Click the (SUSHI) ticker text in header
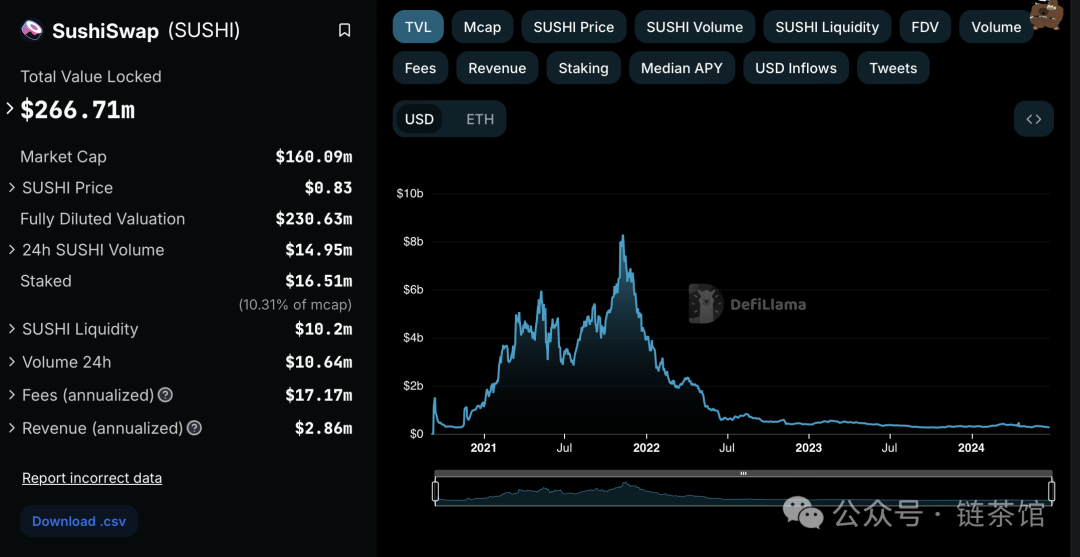Screen dimensions: 1080x557 click(x=204, y=30)
